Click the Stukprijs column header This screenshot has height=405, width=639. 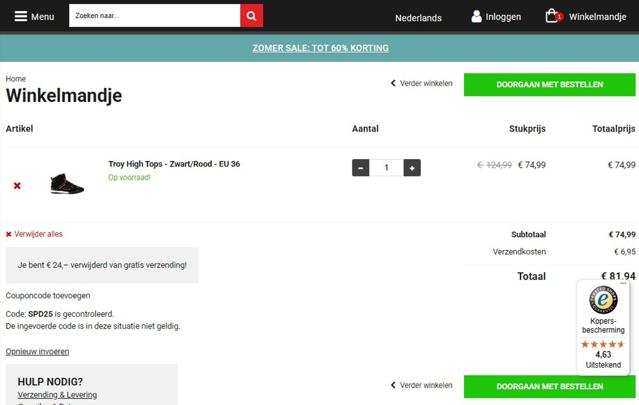pyautogui.click(x=527, y=129)
